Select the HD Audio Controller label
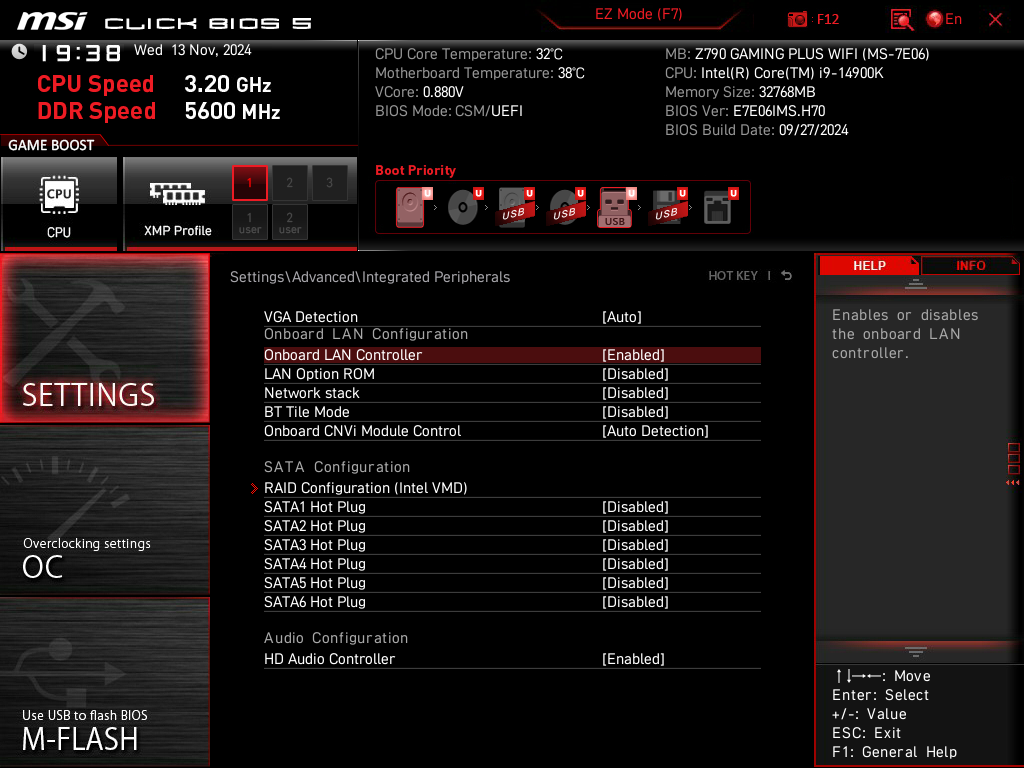Image resolution: width=1024 pixels, height=768 pixels. [329, 659]
